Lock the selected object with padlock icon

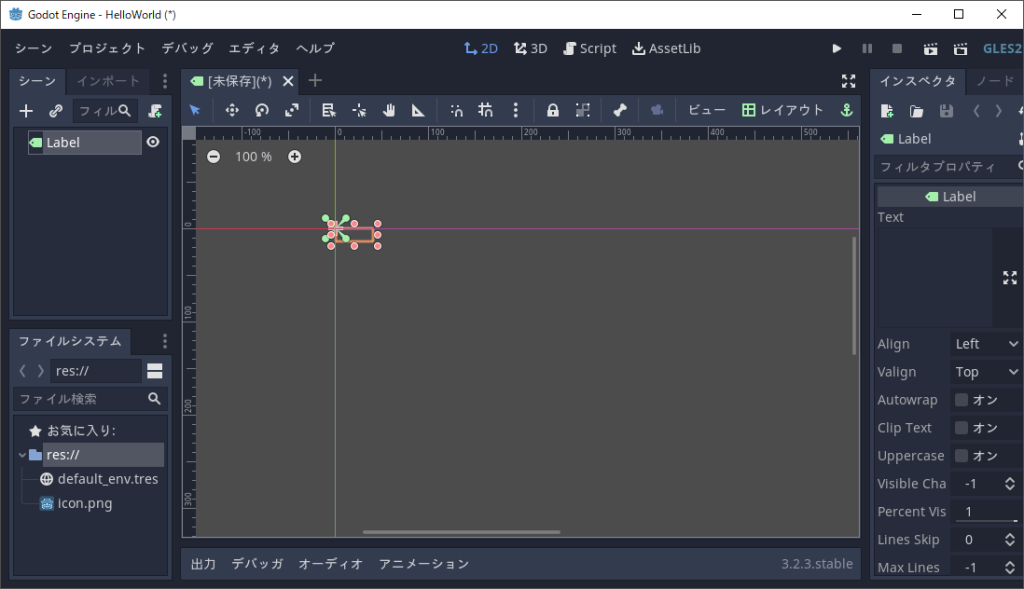[x=553, y=110]
